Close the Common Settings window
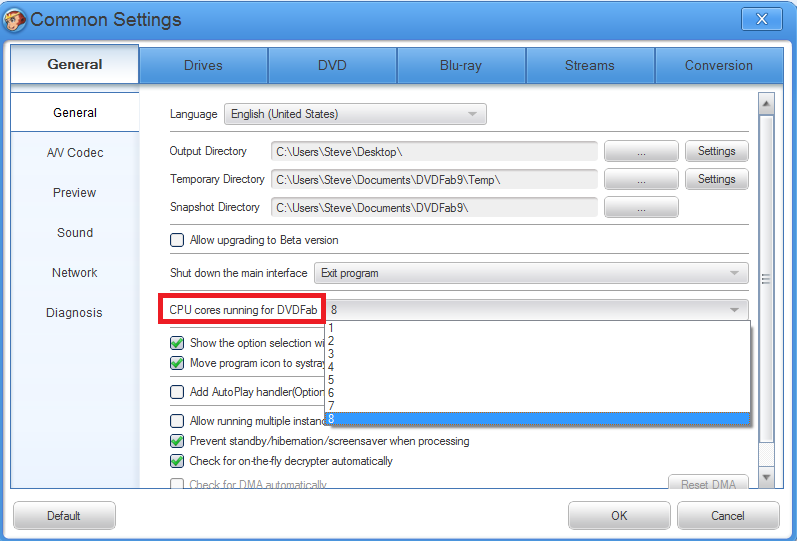The width and height of the screenshot is (797, 541). pyautogui.click(x=761, y=19)
